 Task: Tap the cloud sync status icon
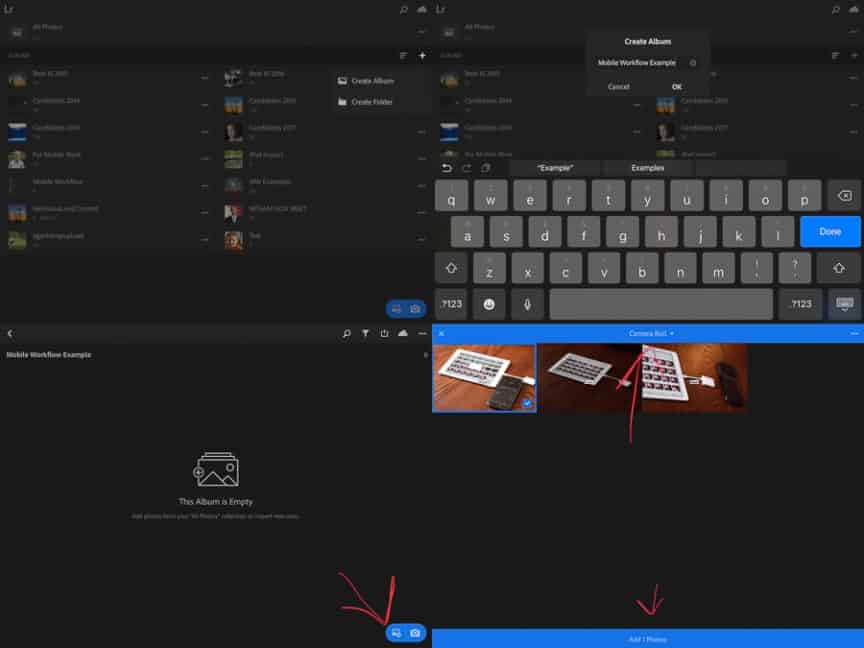(x=404, y=333)
